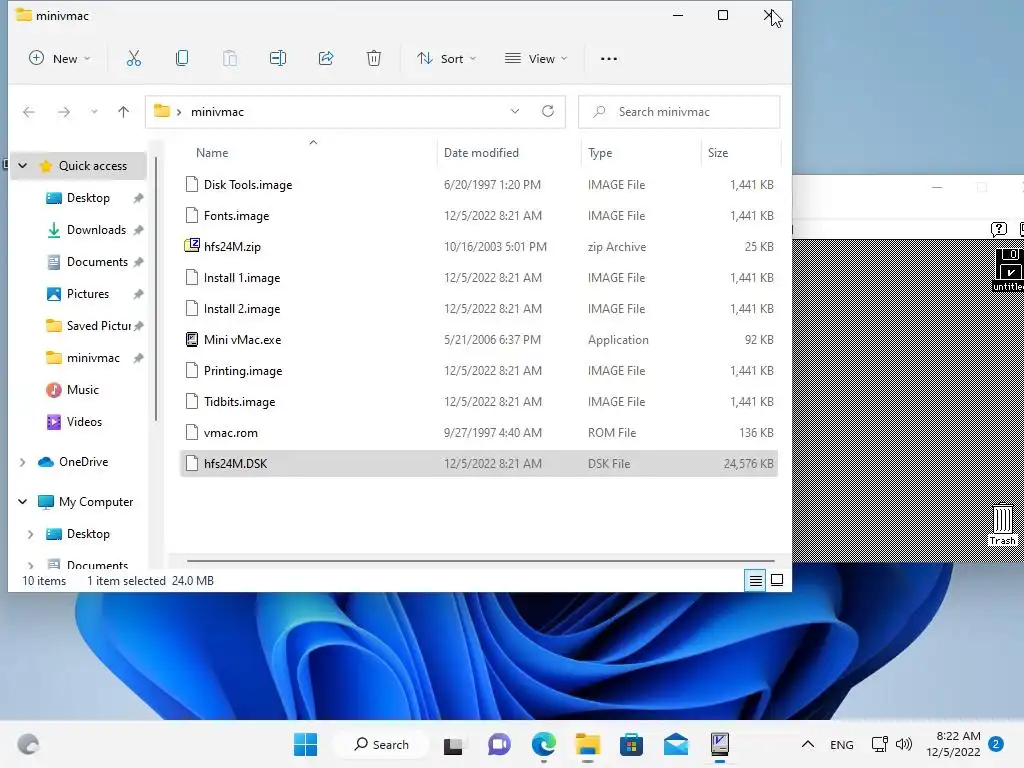The image size is (1024, 768).
Task: Click the Delete trash icon in toolbar
Action: pyautogui.click(x=374, y=59)
